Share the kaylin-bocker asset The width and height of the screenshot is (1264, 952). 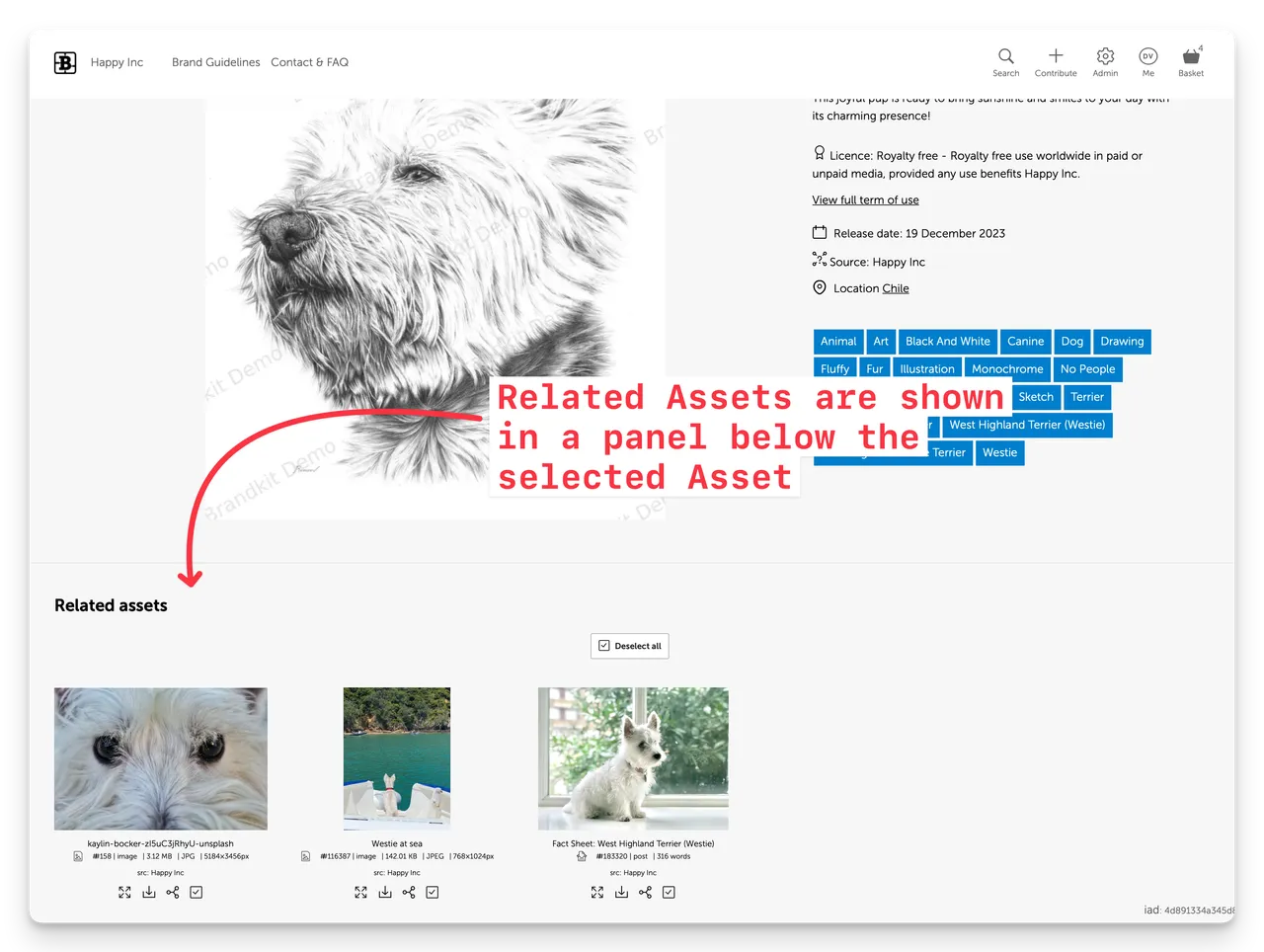[173, 892]
